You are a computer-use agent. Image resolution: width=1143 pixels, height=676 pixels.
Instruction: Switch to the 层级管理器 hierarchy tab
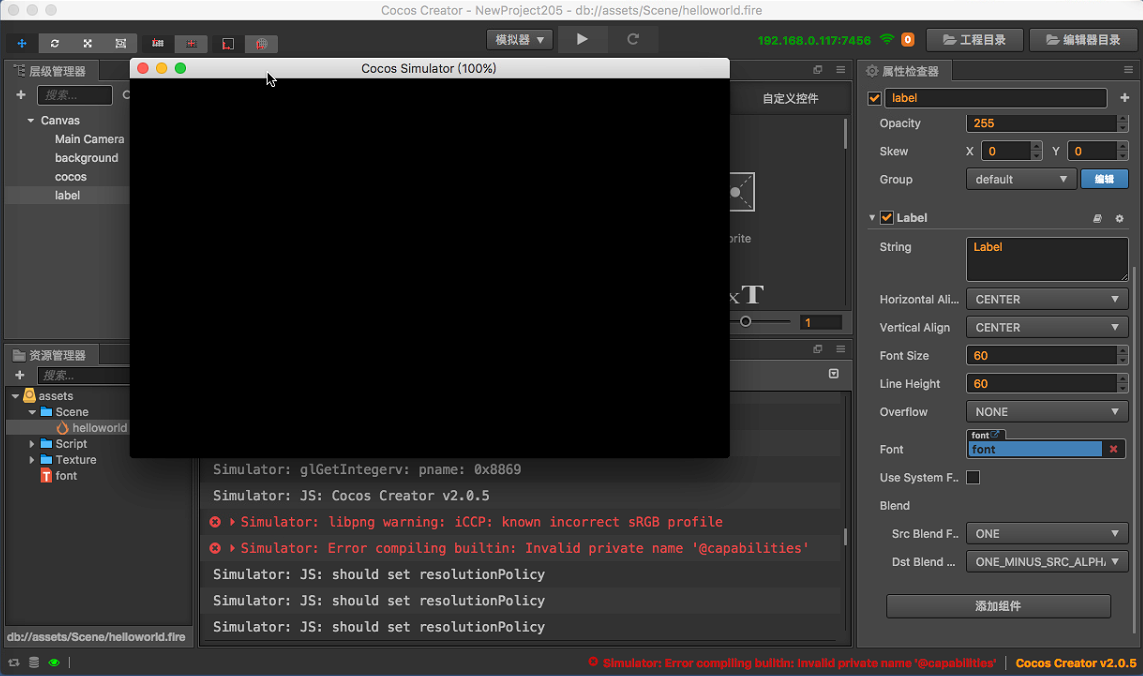[x=51, y=71]
